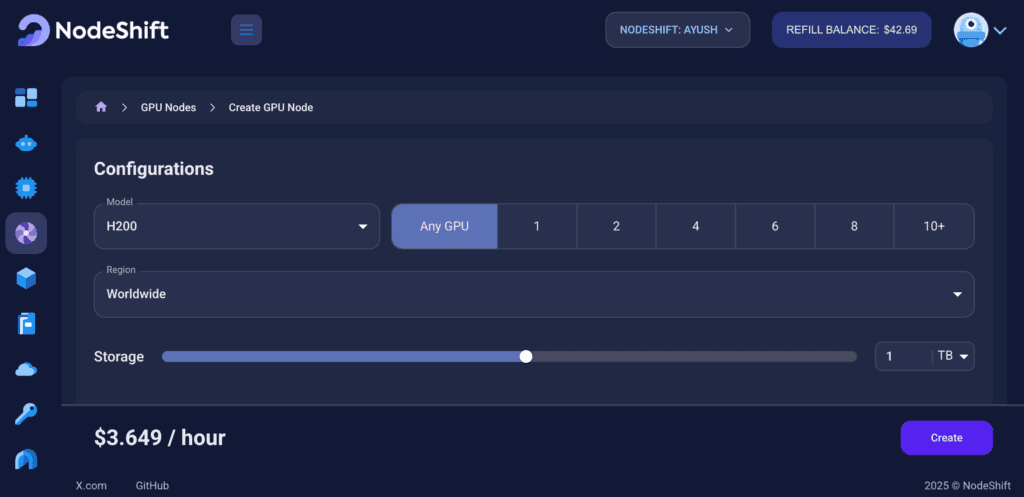The image size is (1024, 497).
Task: Open the CPU chip icon in sidebar
Action: click(26, 188)
